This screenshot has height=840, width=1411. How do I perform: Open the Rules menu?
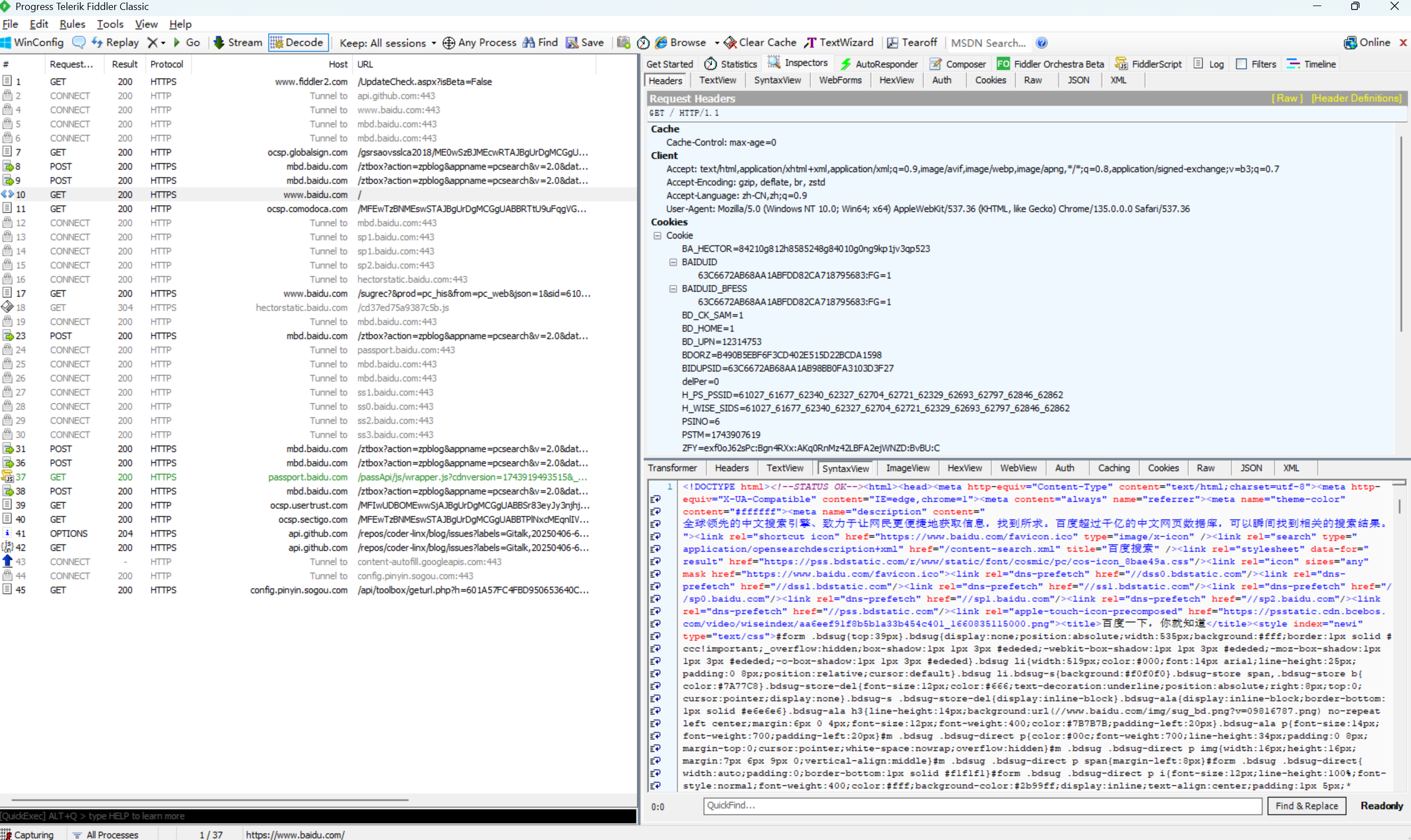tap(72, 24)
